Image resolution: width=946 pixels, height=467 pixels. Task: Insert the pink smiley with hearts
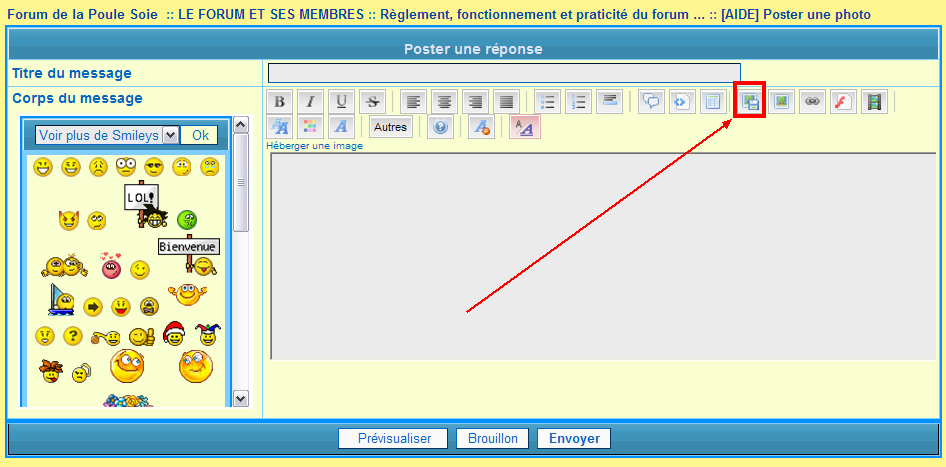(110, 266)
